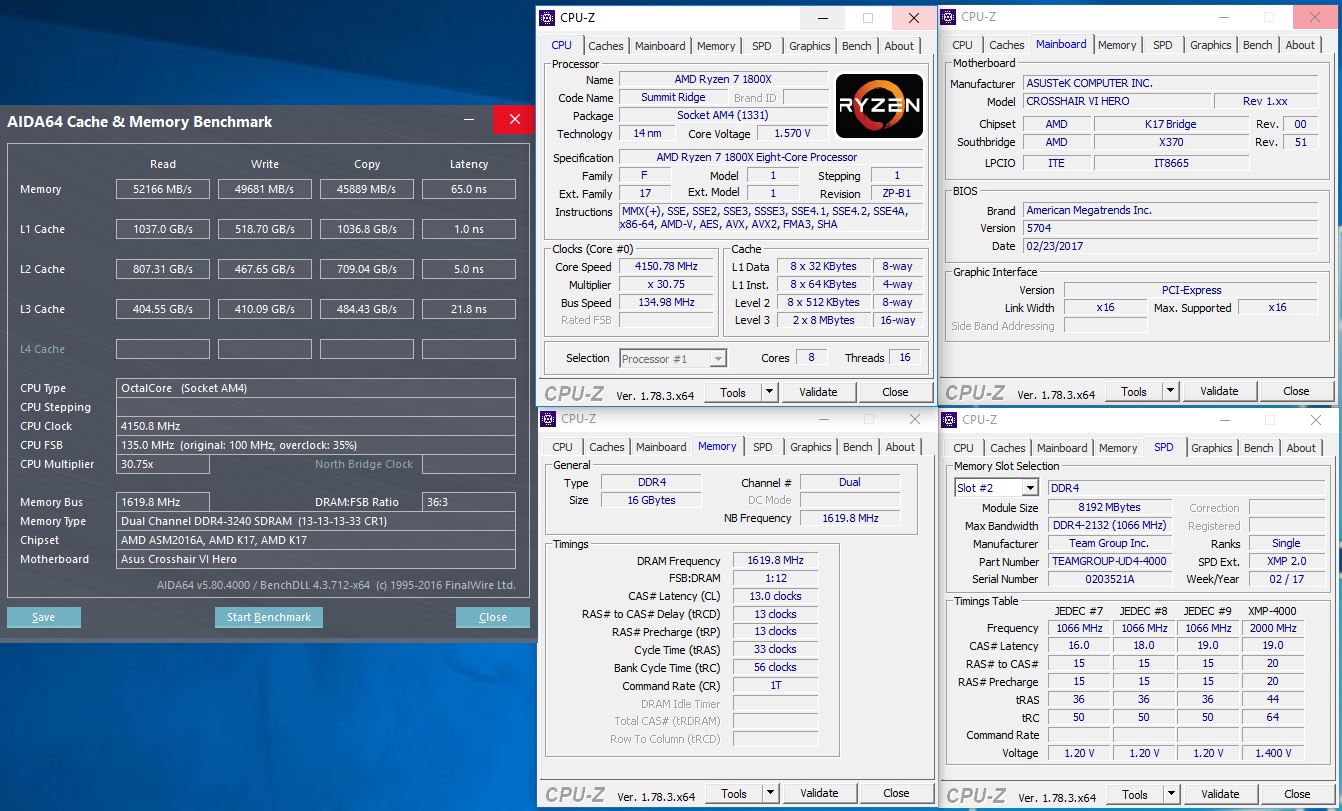The width and height of the screenshot is (1342, 811).
Task: Click CPU-Z title icon in Memory tab window
Action: click(547, 419)
